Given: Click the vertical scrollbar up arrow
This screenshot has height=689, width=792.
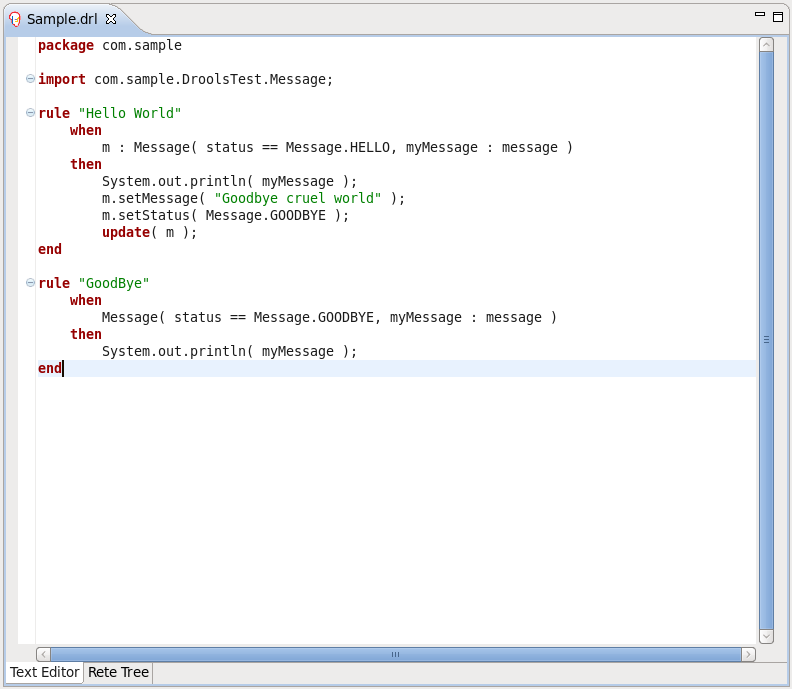Looking at the screenshot, I should click(x=766, y=45).
